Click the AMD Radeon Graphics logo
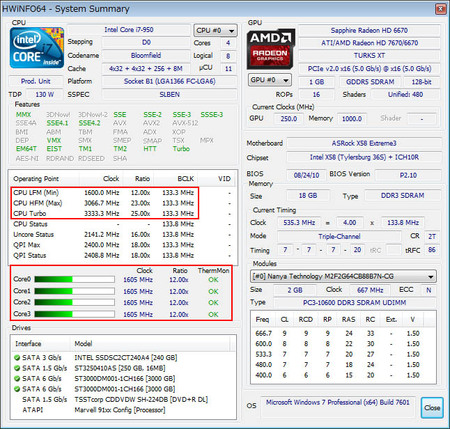Image resolution: width=450 pixels, height=429 pixels. coord(270,49)
